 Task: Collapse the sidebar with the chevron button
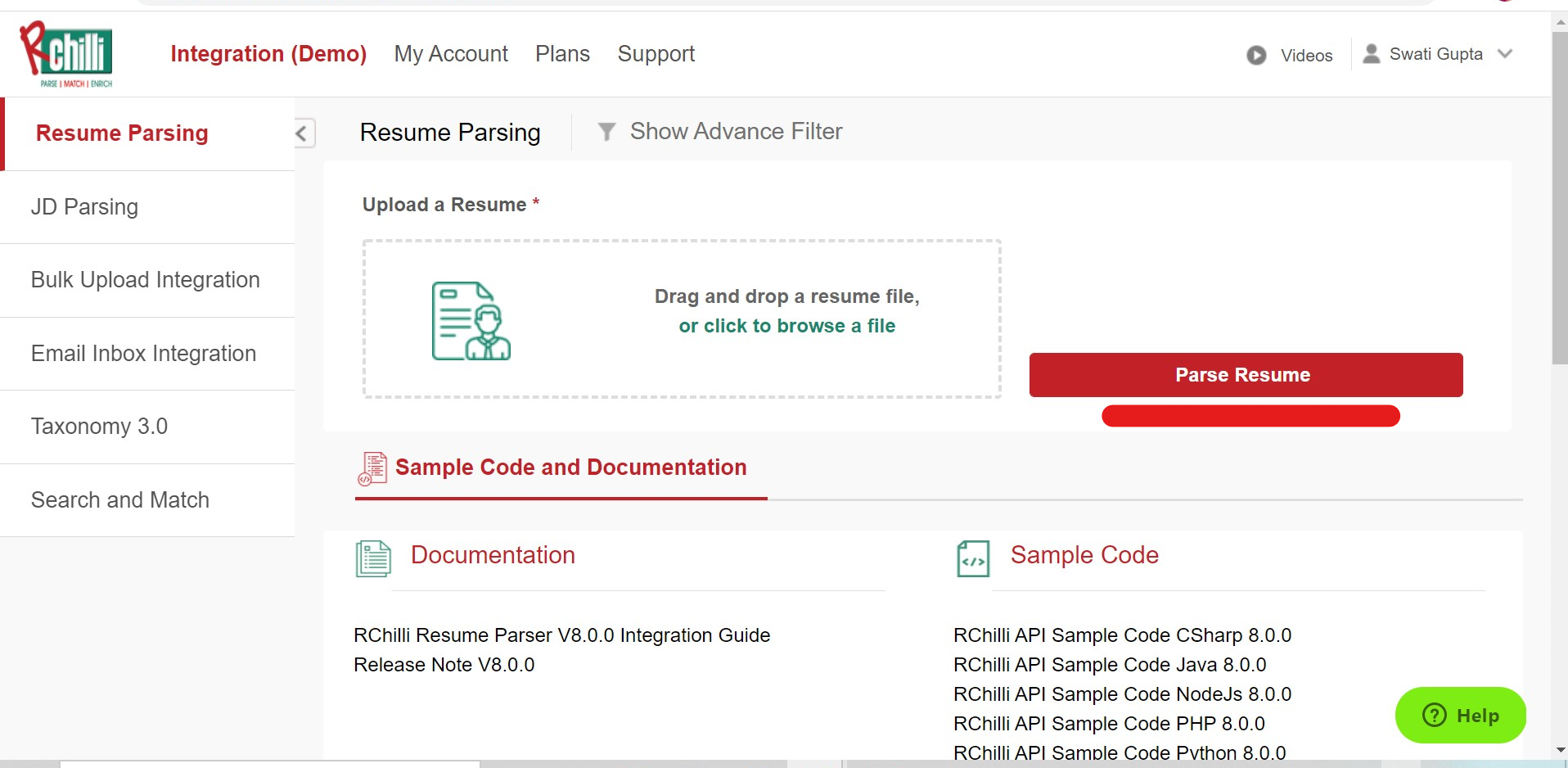[304, 133]
